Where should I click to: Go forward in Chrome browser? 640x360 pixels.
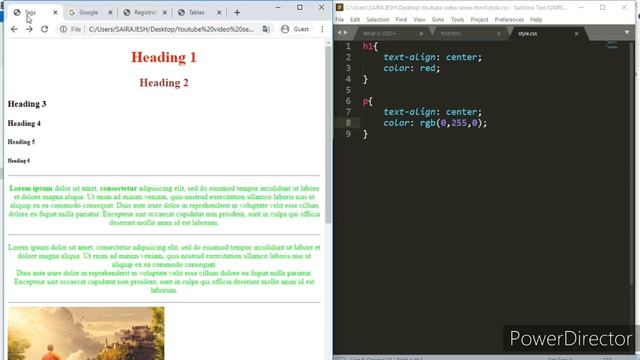pos(29,29)
